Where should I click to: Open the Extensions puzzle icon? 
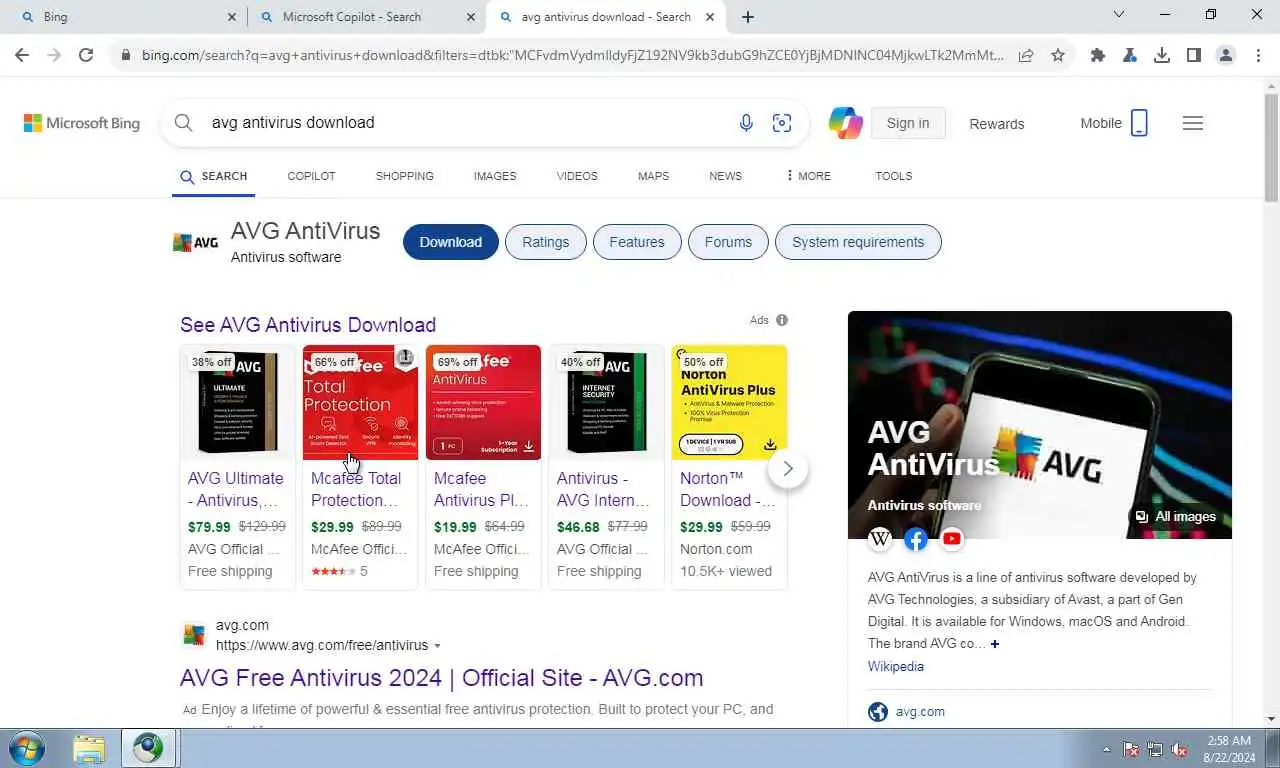point(1098,56)
